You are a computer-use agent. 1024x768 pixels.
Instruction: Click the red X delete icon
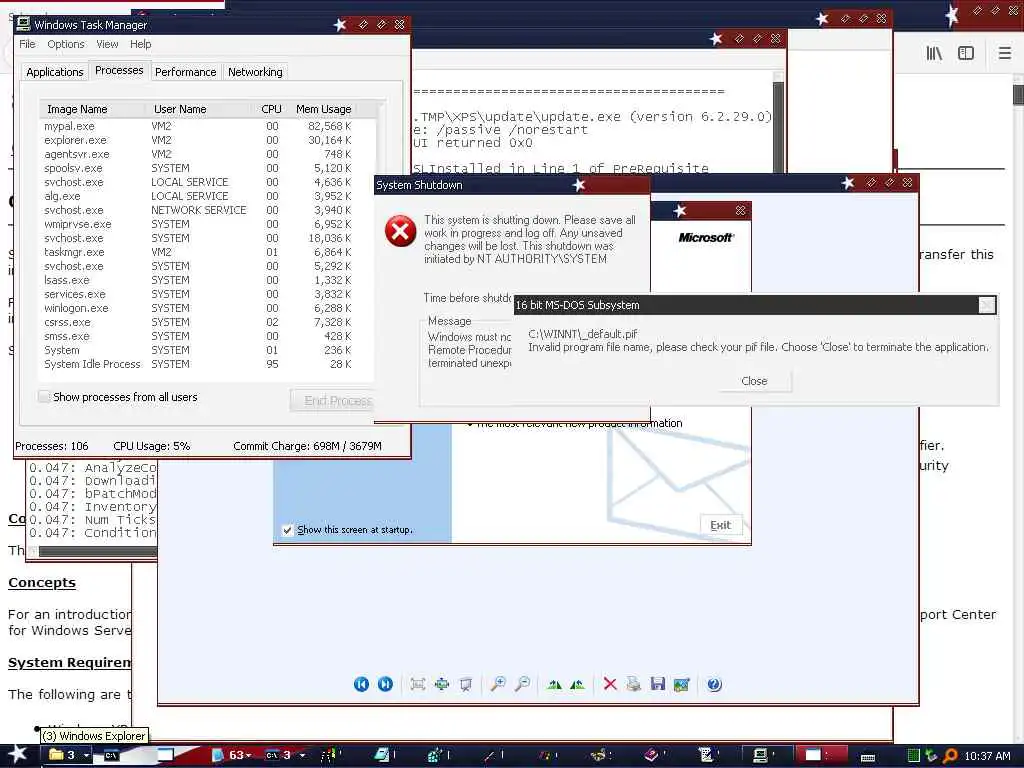pyautogui.click(x=610, y=684)
